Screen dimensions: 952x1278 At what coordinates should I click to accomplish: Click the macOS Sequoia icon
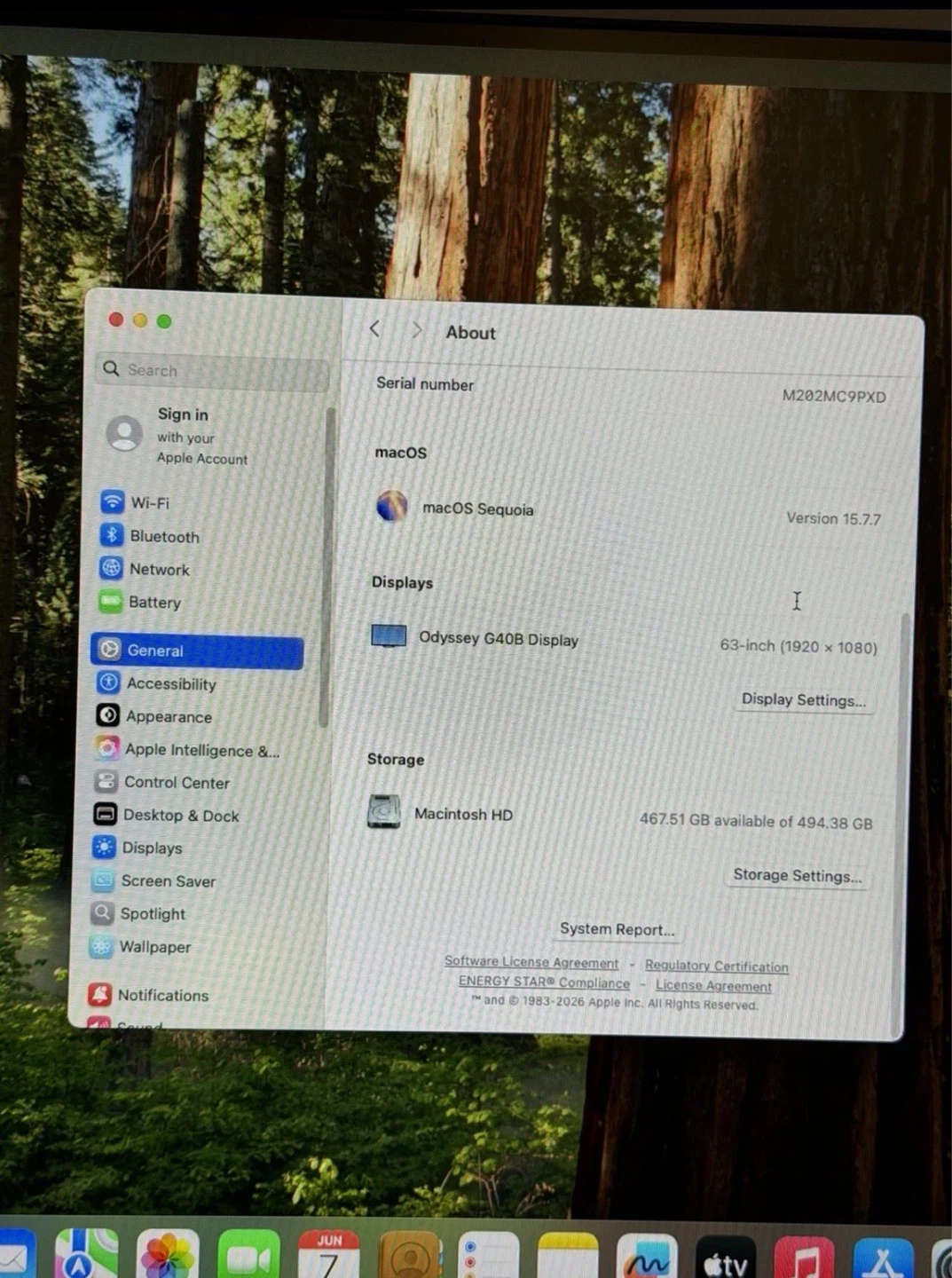pyautogui.click(x=391, y=506)
